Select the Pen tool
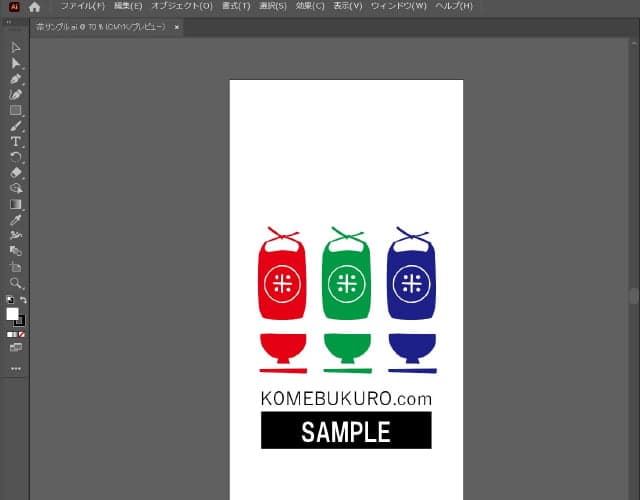 16,79
